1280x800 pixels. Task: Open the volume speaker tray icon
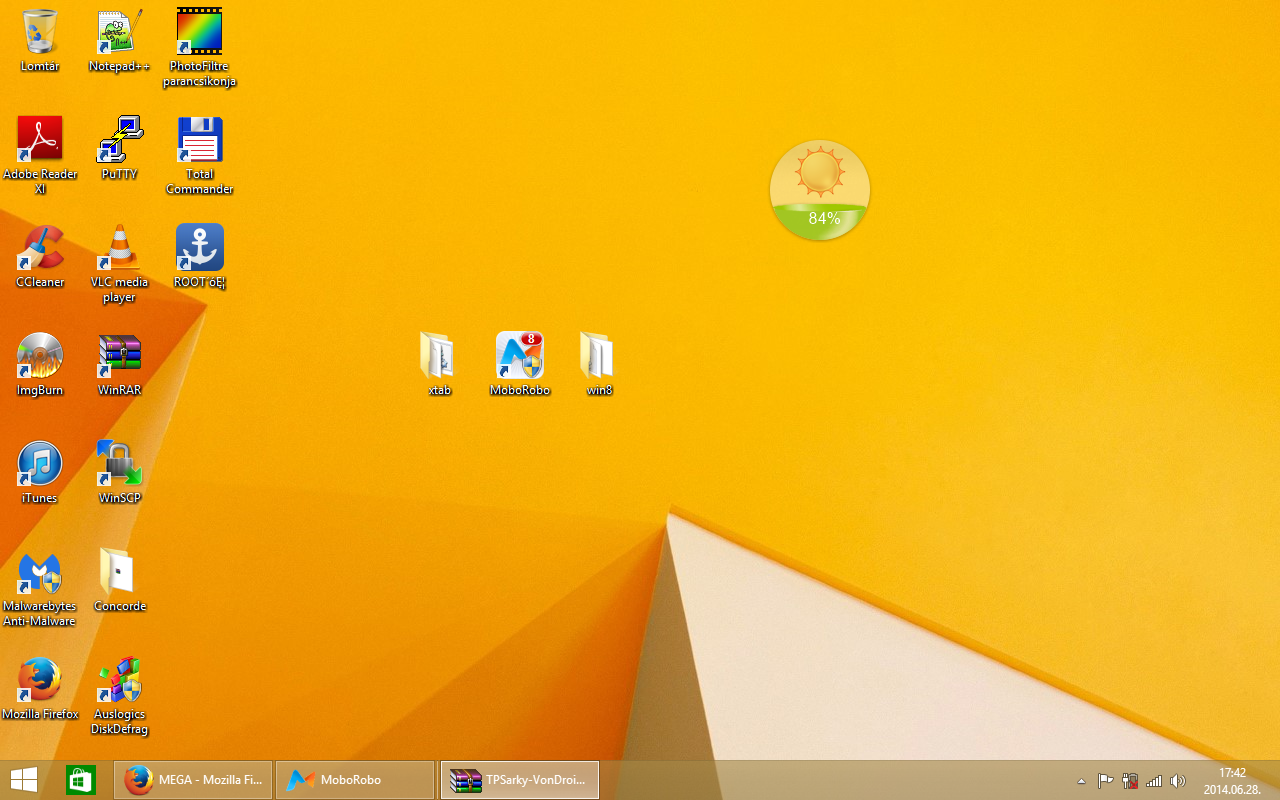[1178, 781]
